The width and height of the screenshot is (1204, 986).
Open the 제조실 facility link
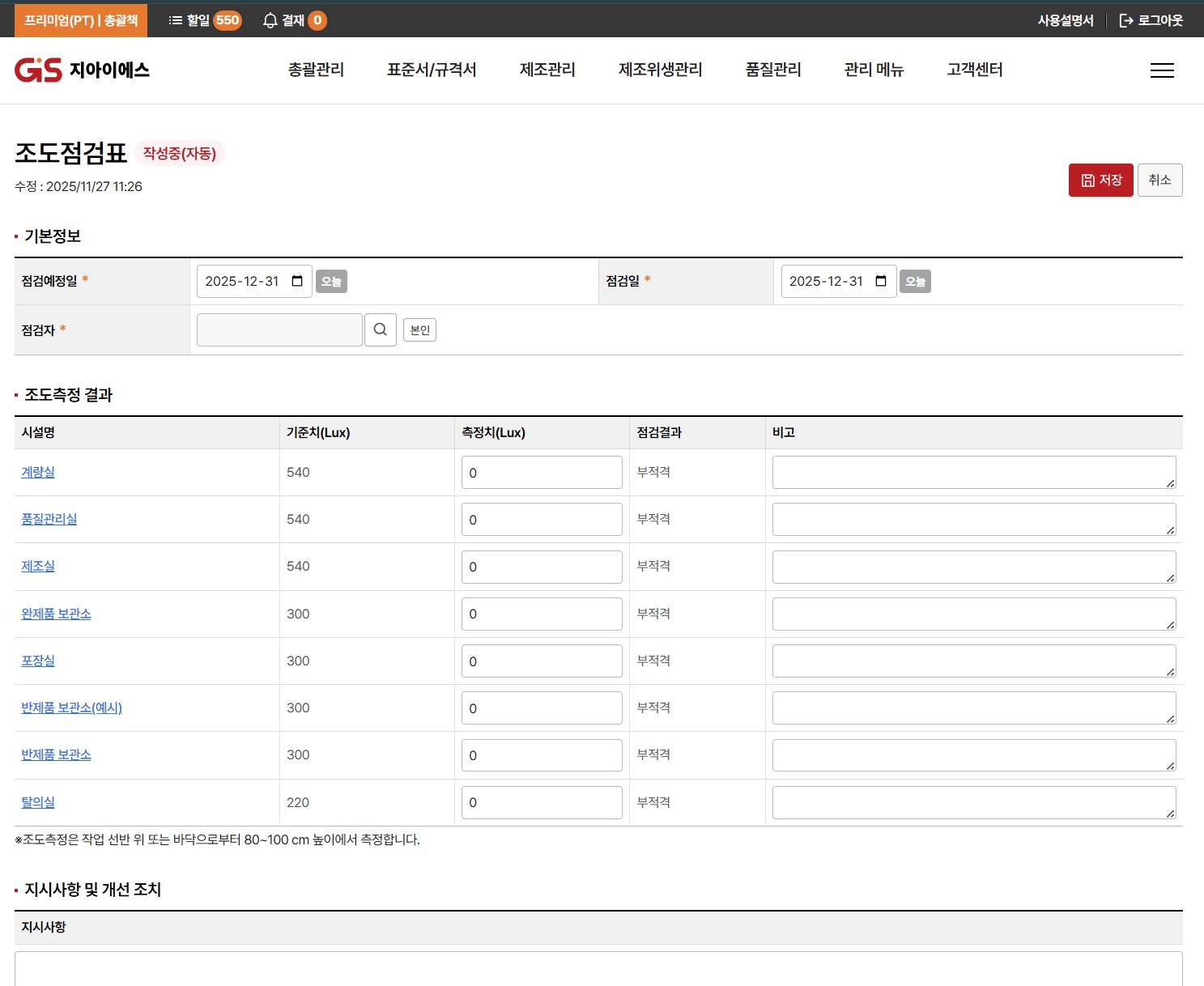point(38,566)
